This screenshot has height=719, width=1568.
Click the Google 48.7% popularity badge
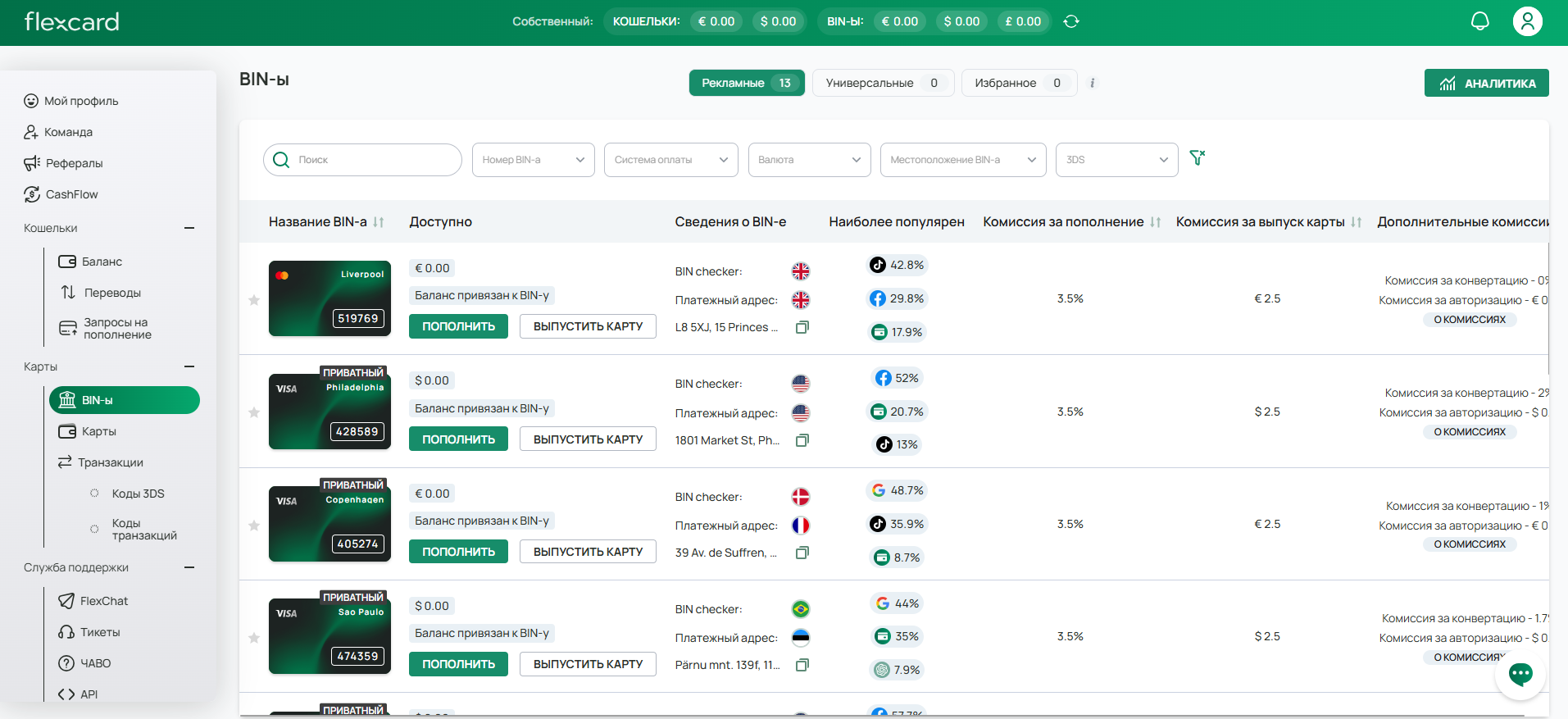[897, 490]
